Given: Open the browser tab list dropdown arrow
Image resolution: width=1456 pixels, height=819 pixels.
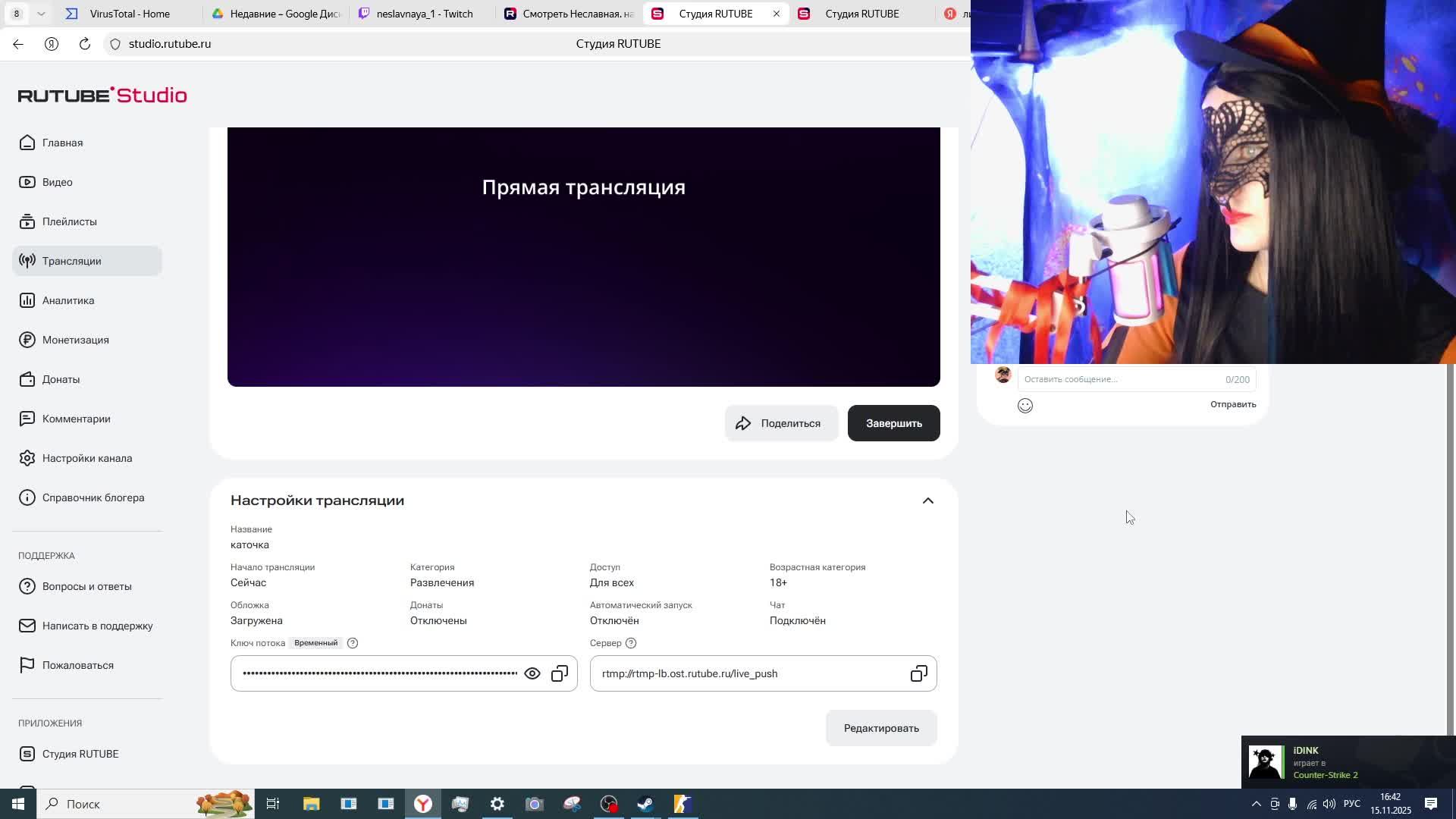Looking at the screenshot, I should pos(41,14).
